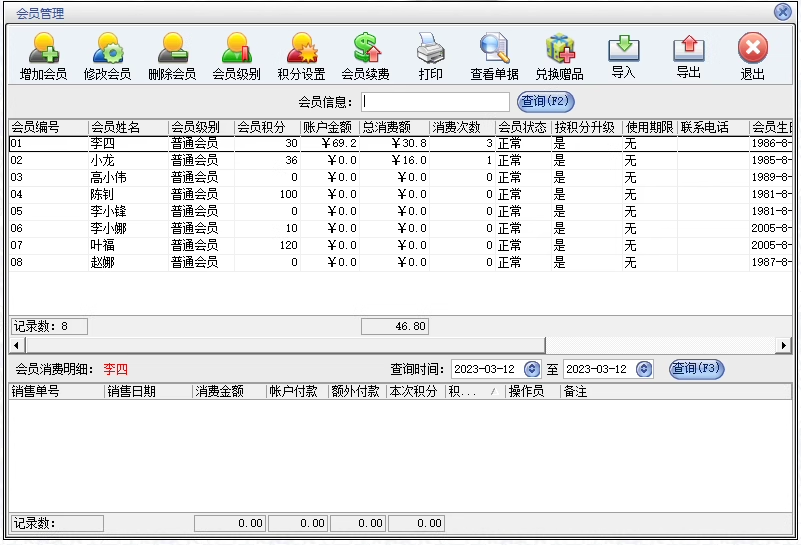Sort by 总消费额 column header
The height and width of the screenshot is (545, 801).
coord(394,127)
